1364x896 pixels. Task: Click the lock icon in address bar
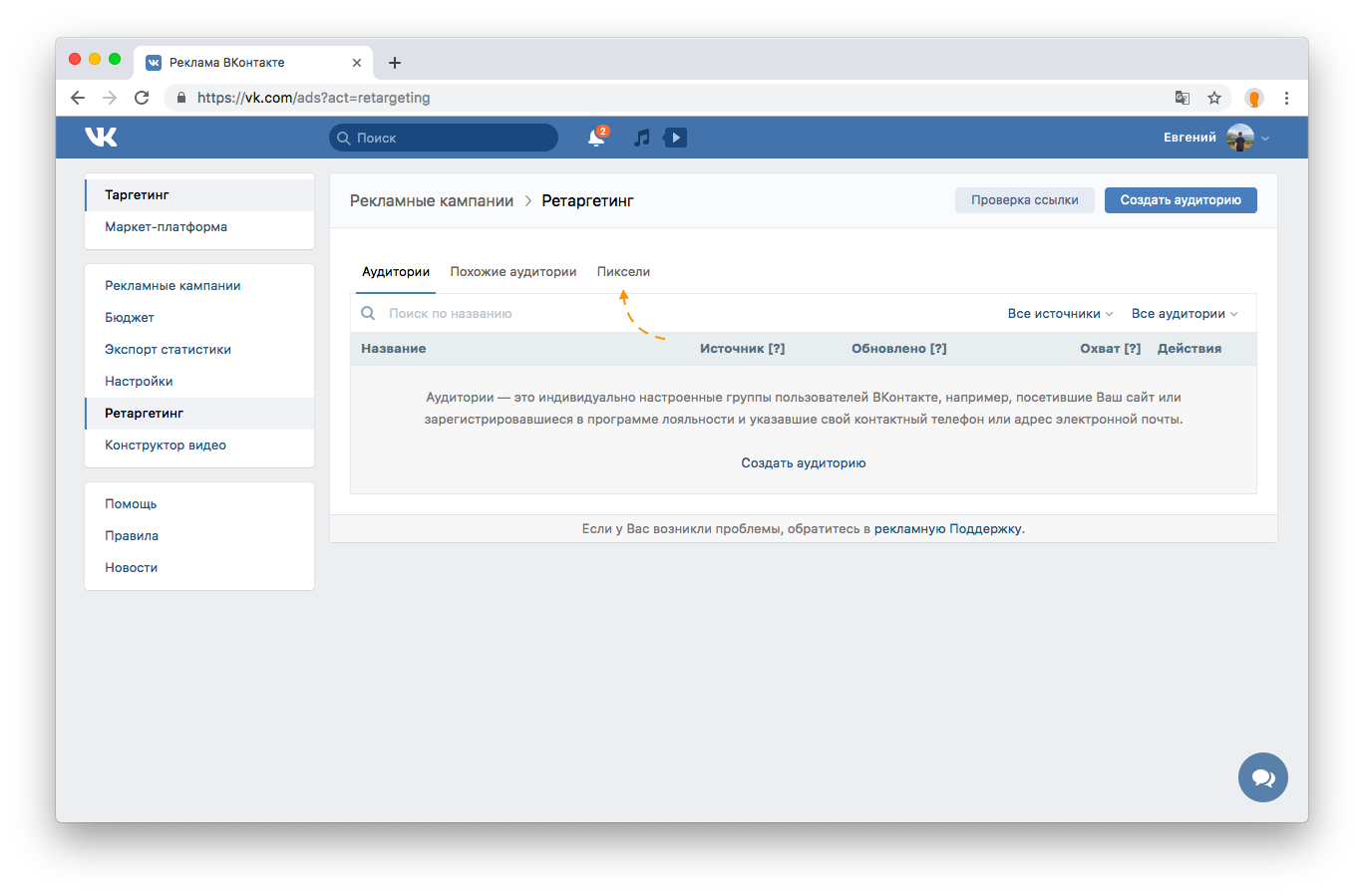pos(181,98)
